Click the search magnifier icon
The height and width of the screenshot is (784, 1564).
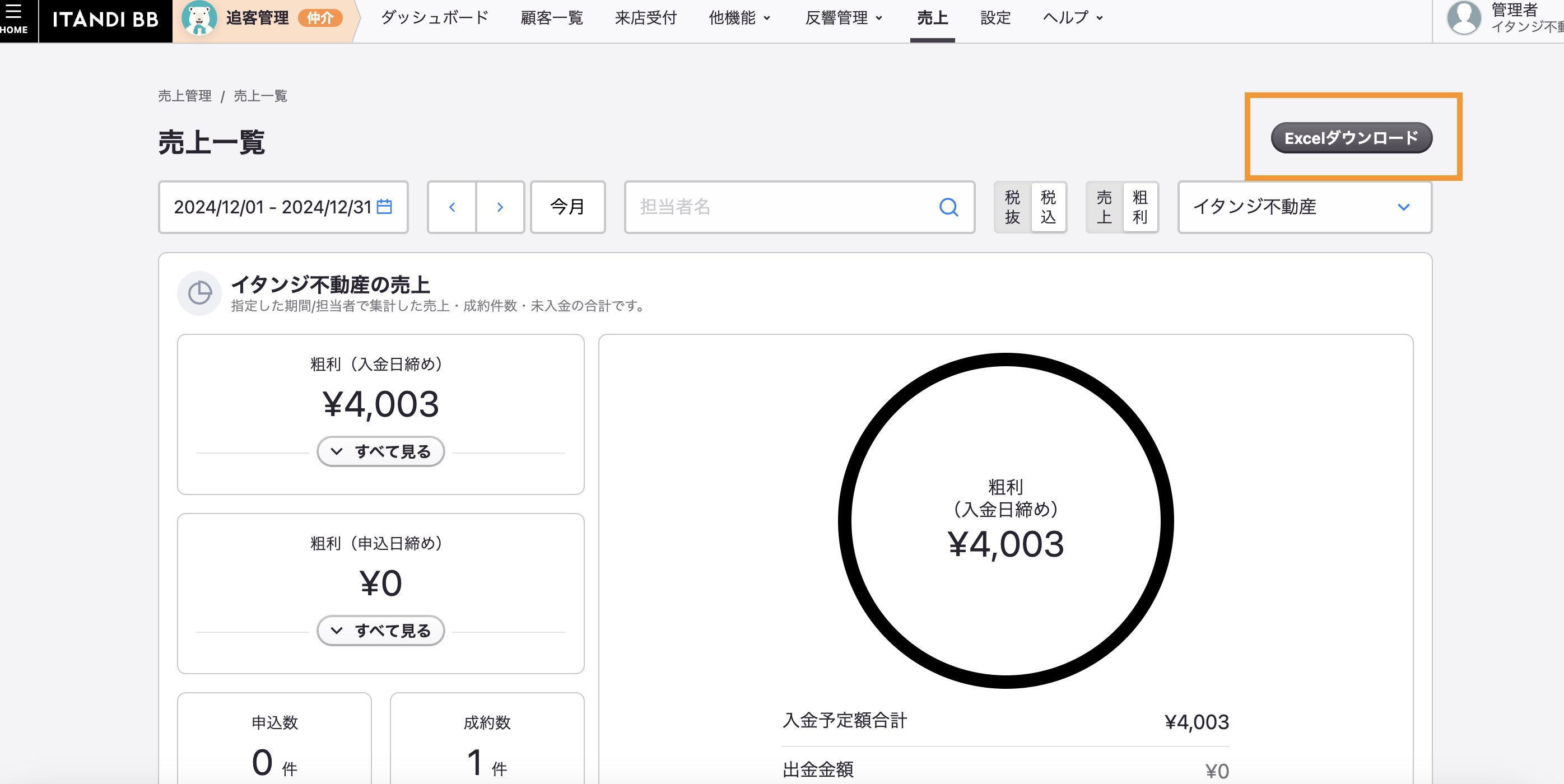tap(948, 207)
